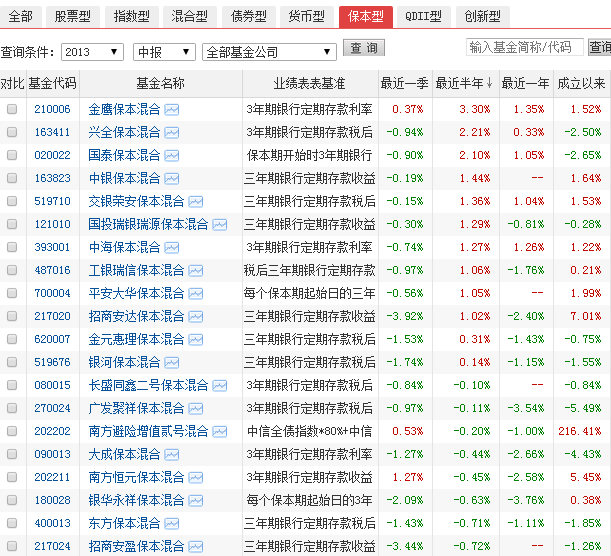Open chart icon next to 交银荣安保本混合
This screenshot has height=556, width=611.
pyautogui.click(x=196, y=202)
